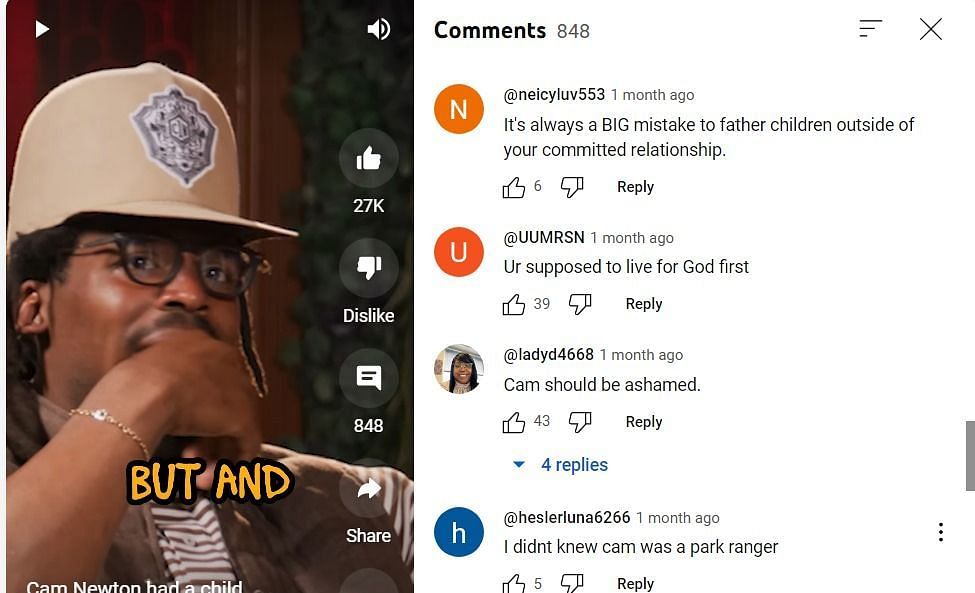Dislike the 'Cam should be ashamed' comment
Image resolution: width=975 pixels, height=593 pixels.
580,421
